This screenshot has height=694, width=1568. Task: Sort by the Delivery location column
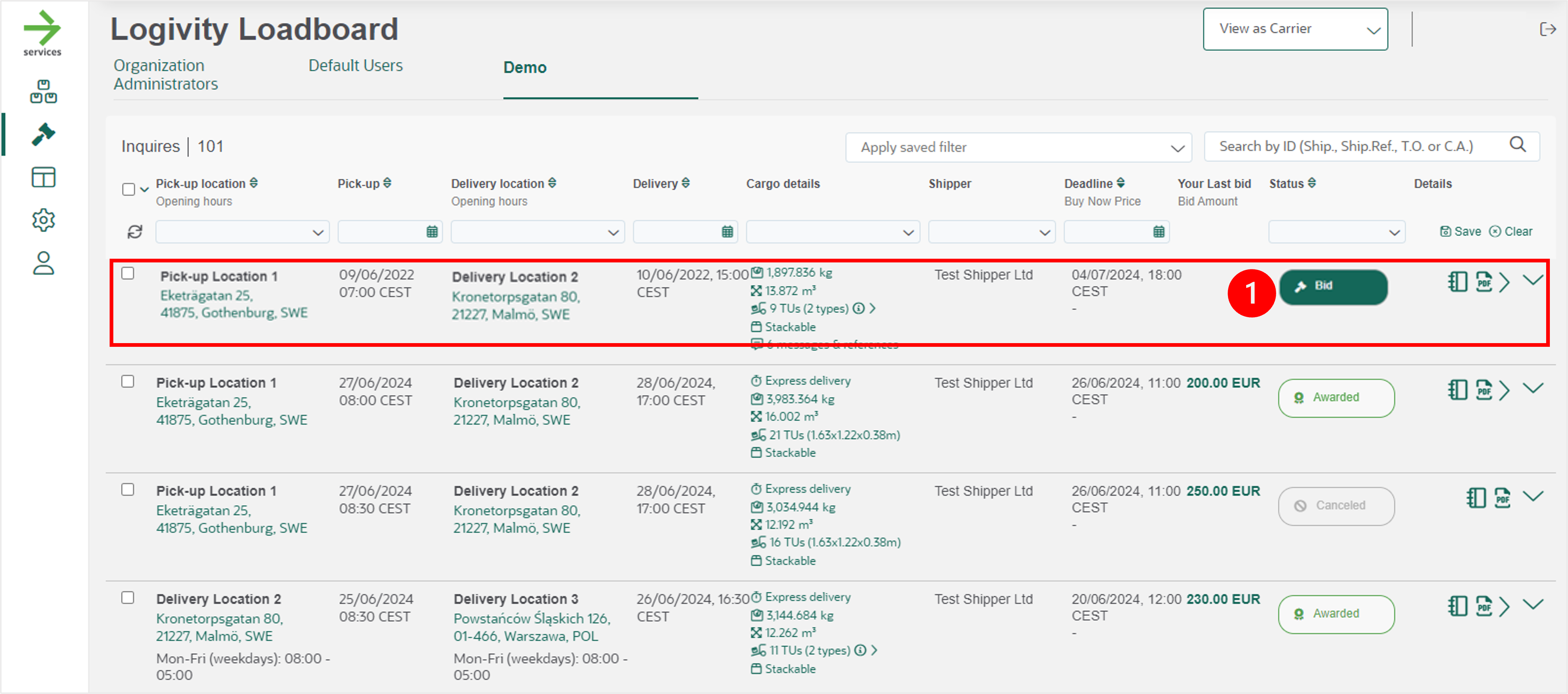click(552, 183)
